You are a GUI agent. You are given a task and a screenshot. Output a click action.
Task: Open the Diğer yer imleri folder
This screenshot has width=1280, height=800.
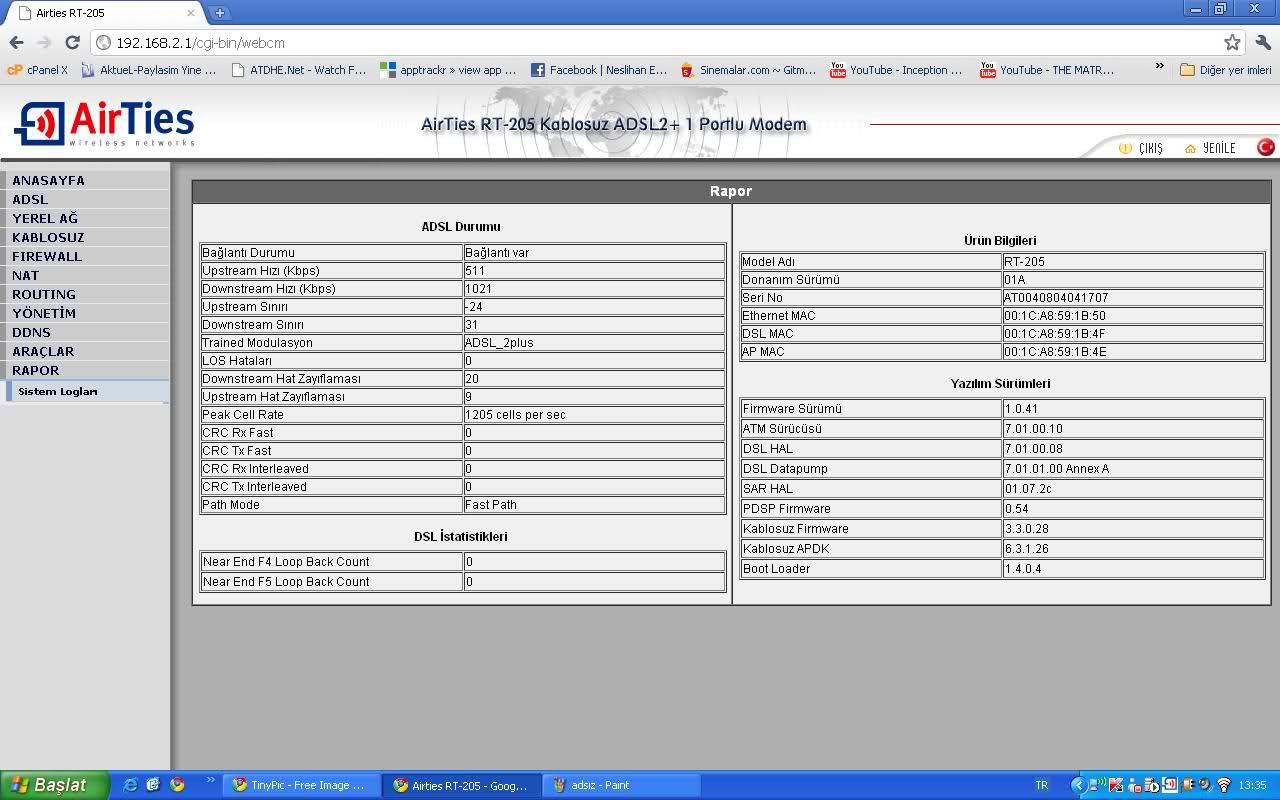tap(1226, 70)
